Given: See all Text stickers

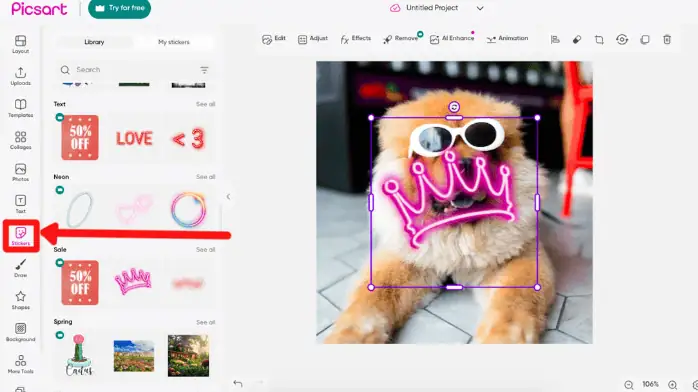Looking at the screenshot, I should (206, 104).
